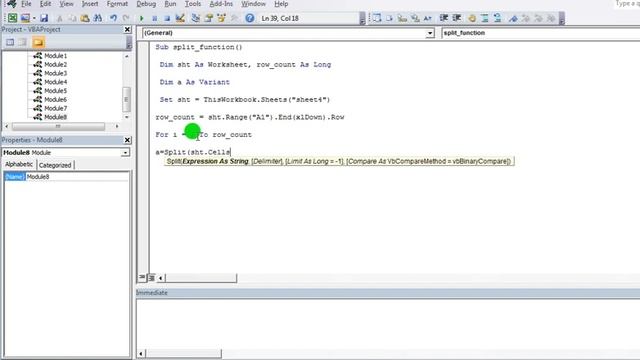
Task: Click List Constants icon in Edit toolbar
Action: (389, 18)
